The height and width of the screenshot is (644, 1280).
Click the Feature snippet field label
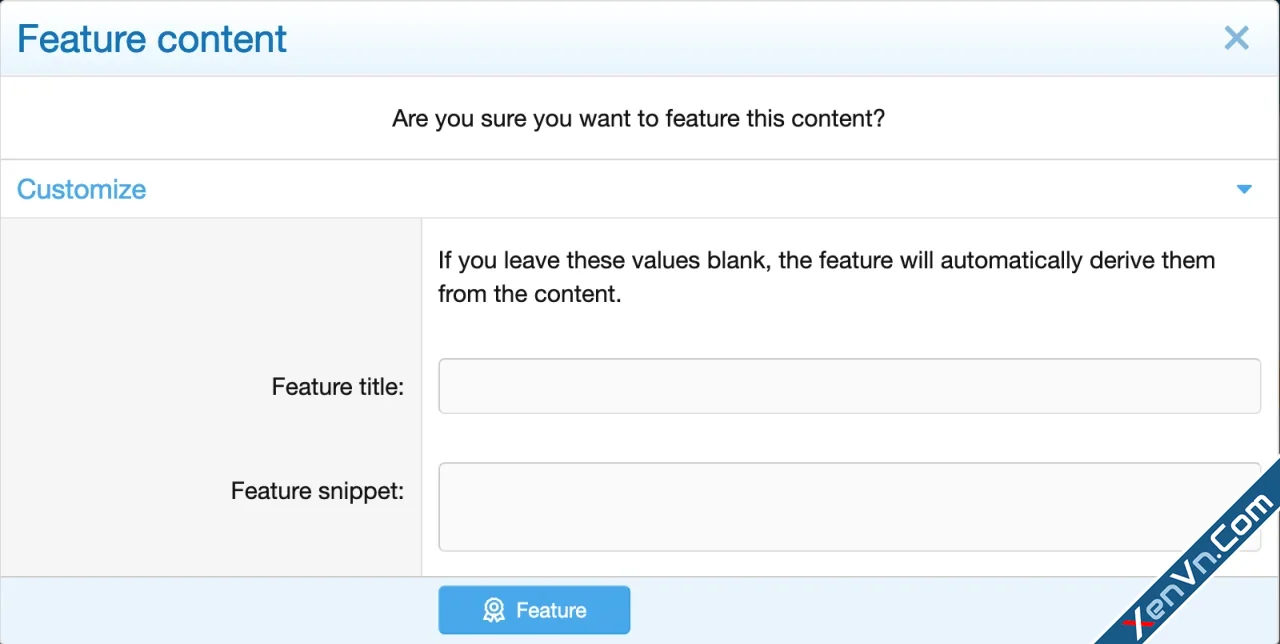(317, 491)
